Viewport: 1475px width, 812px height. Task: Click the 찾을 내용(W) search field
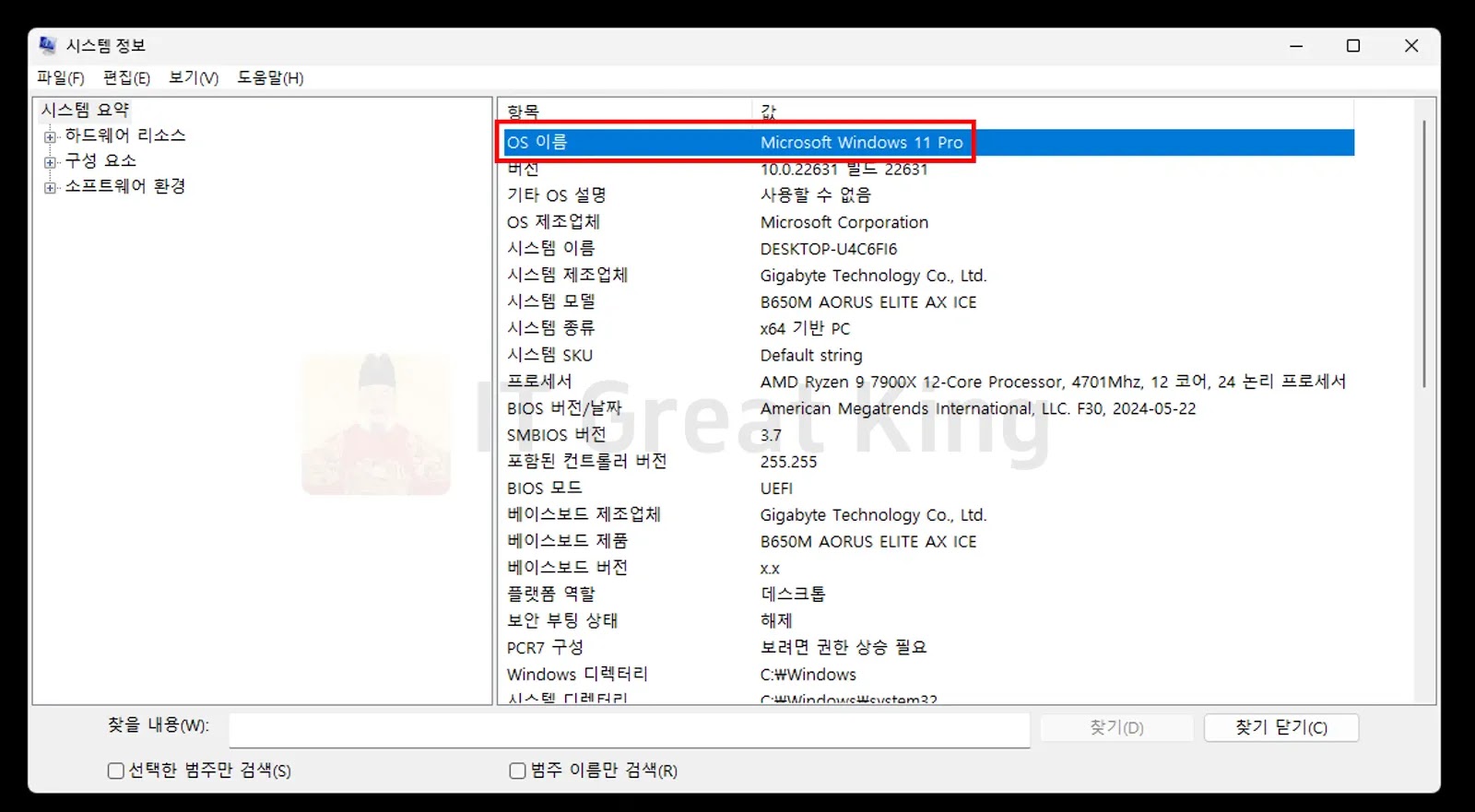tap(629, 729)
